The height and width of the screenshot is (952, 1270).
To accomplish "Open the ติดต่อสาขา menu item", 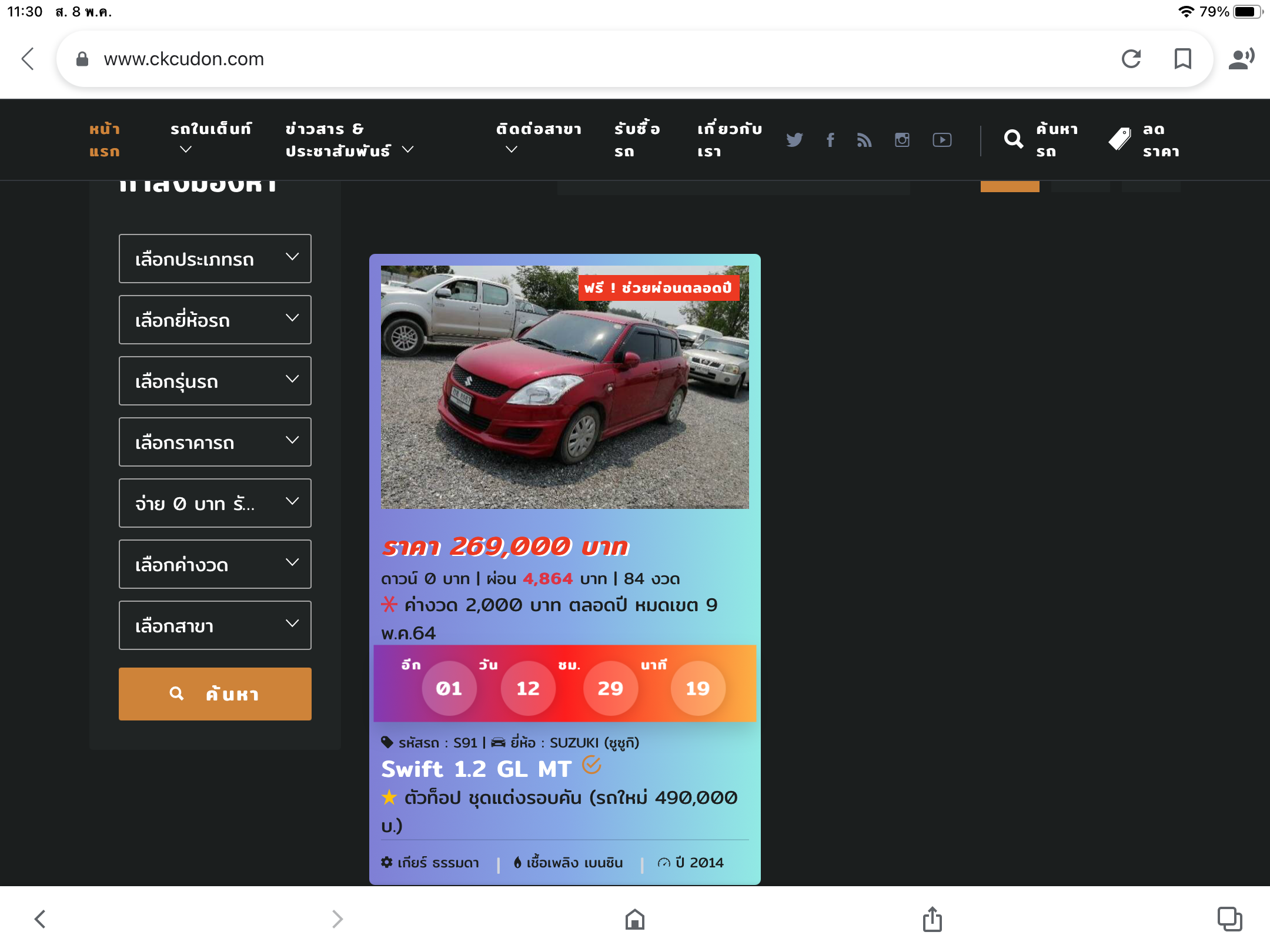I will 538,139.
